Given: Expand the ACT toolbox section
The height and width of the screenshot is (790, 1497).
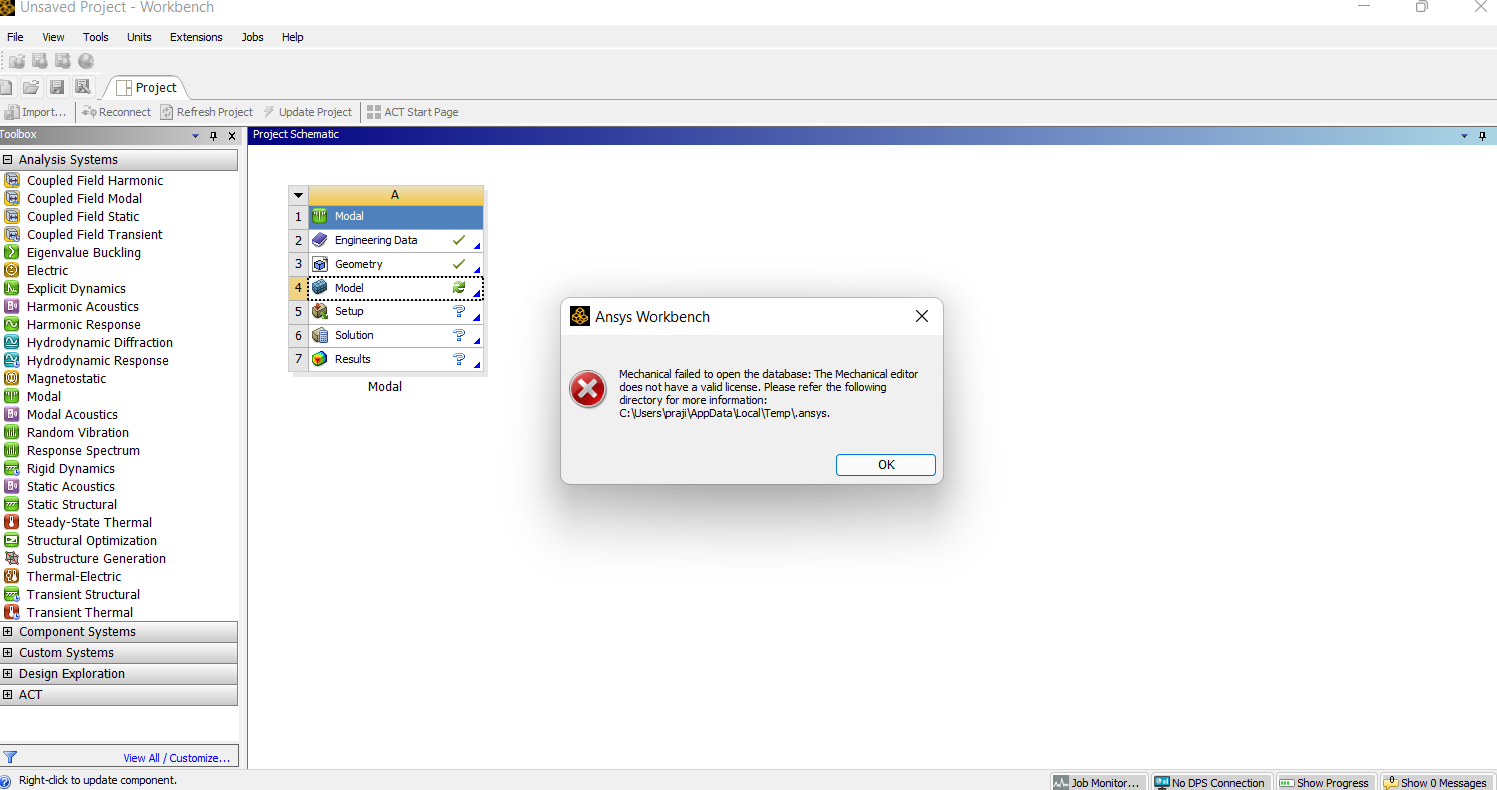Looking at the screenshot, I should (x=8, y=695).
